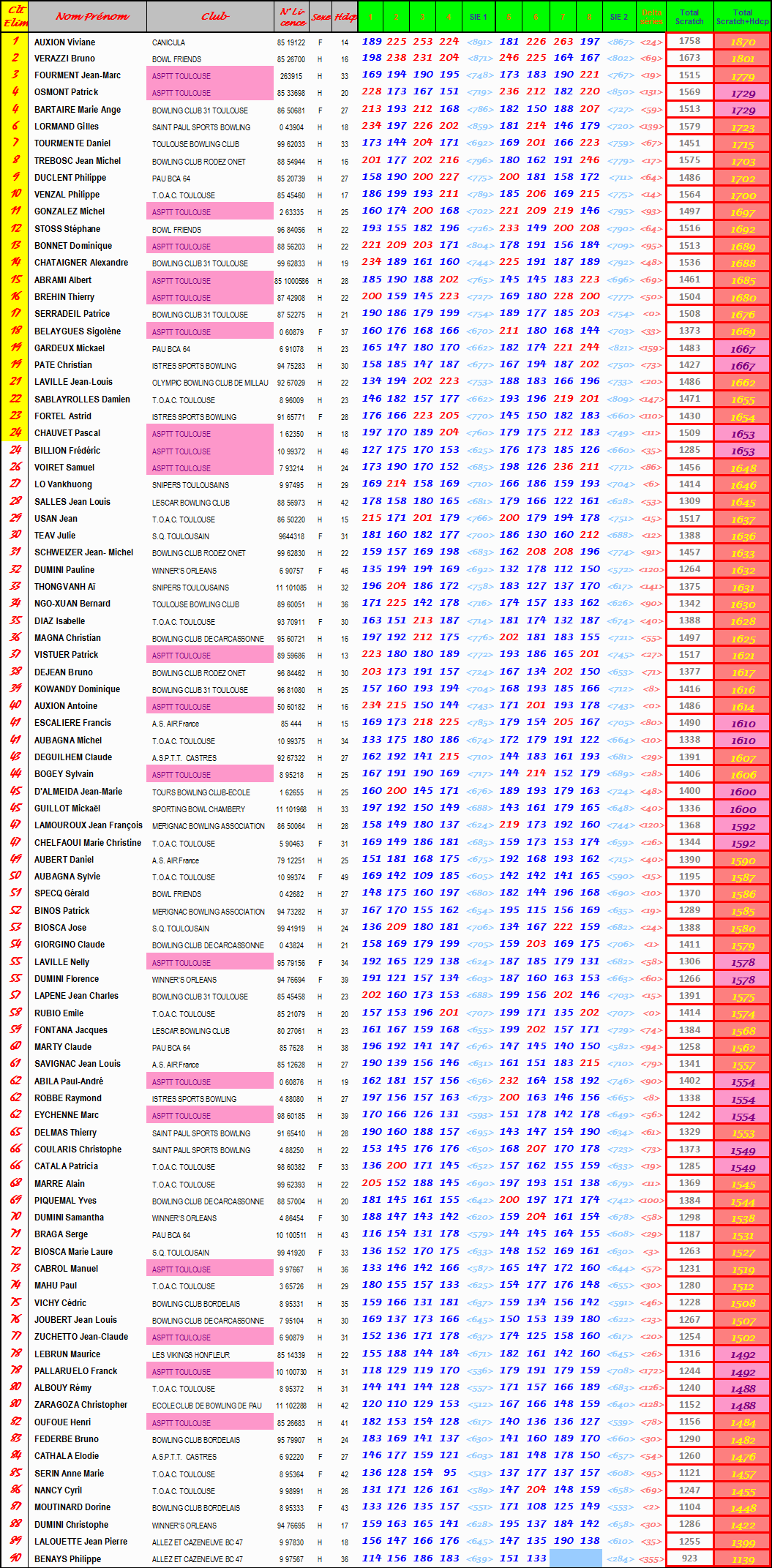Viewport: 772px width, 1568px height.
Task: Click the name LAMOUROUX Jean François
Action: (x=89, y=825)
